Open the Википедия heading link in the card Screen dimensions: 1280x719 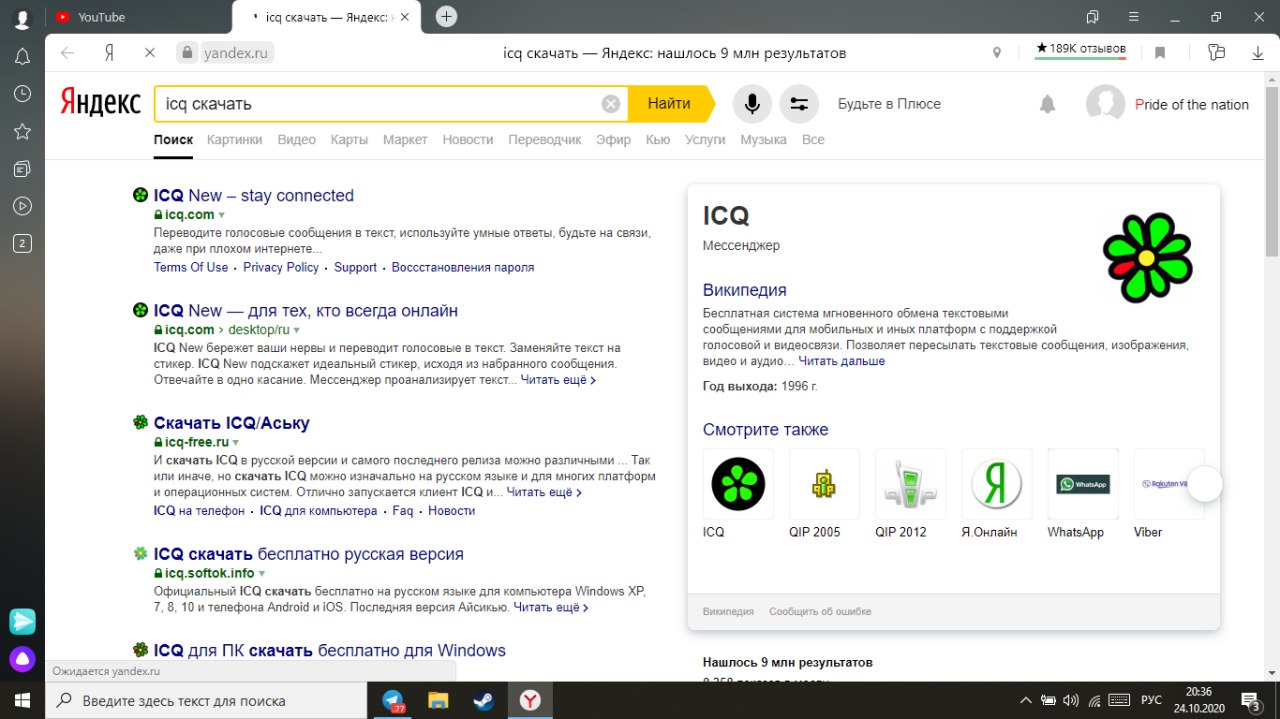(x=745, y=290)
